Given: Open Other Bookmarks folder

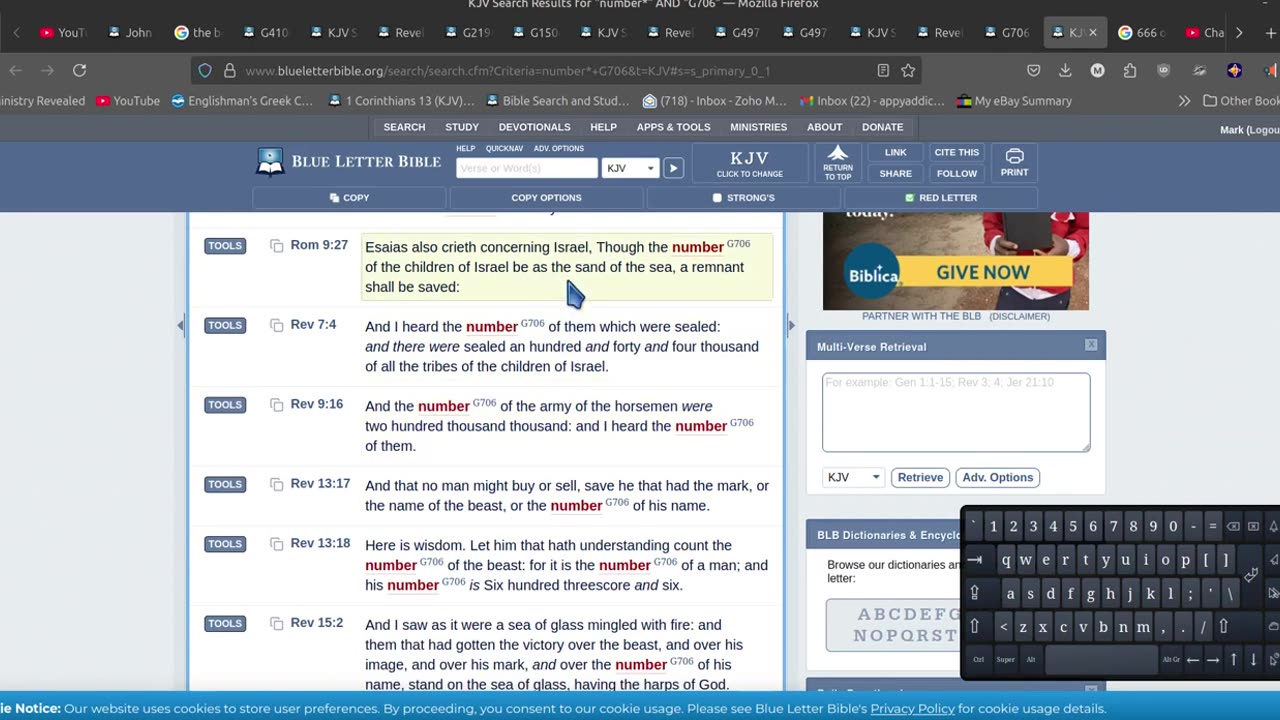Looking at the screenshot, I should pyautogui.click(x=1241, y=101).
